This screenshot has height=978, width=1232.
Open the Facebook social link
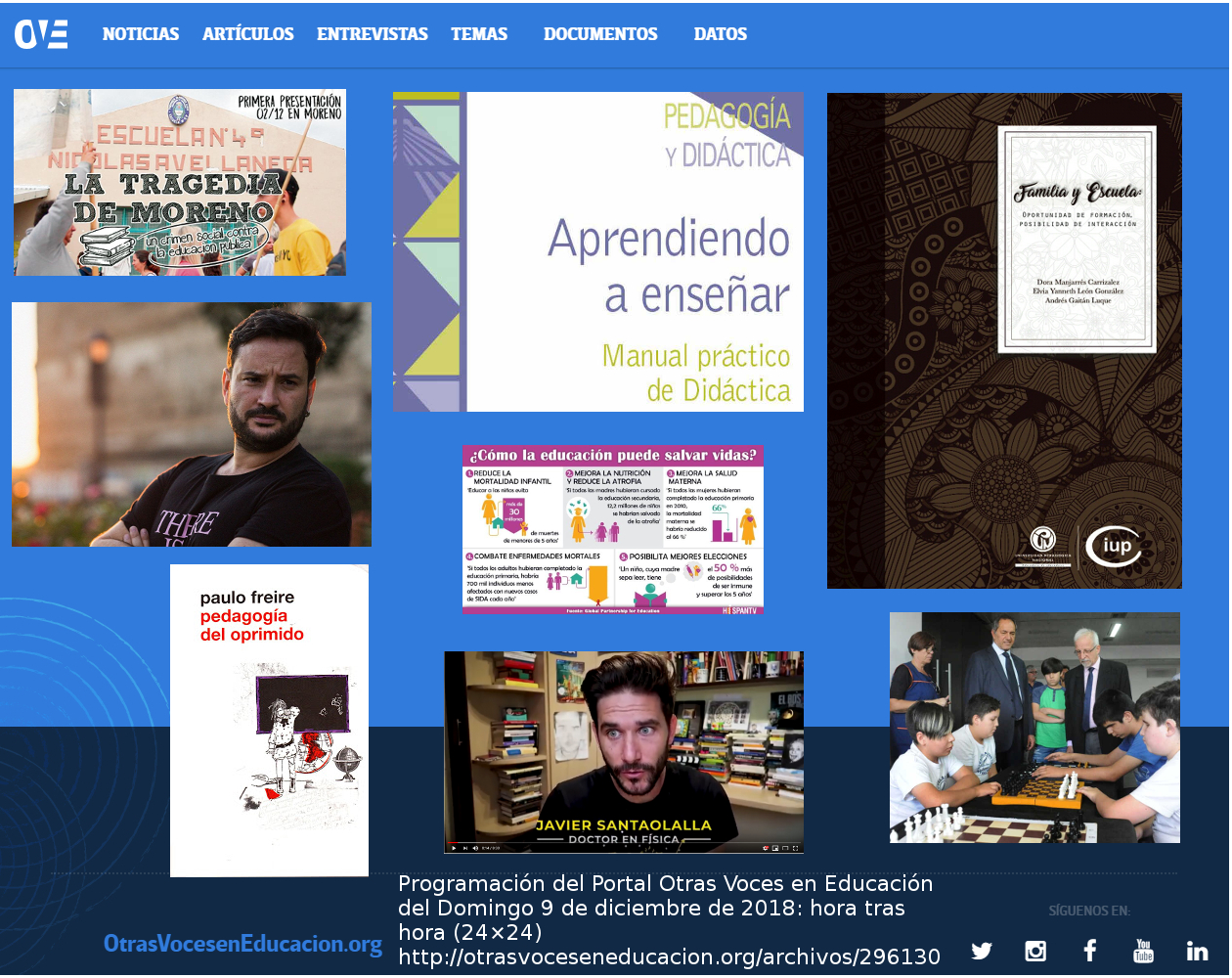1089,951
